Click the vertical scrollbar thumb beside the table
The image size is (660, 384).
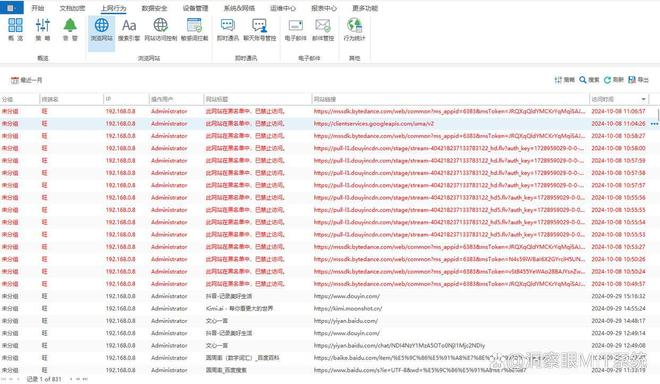(x=658, y=114)
